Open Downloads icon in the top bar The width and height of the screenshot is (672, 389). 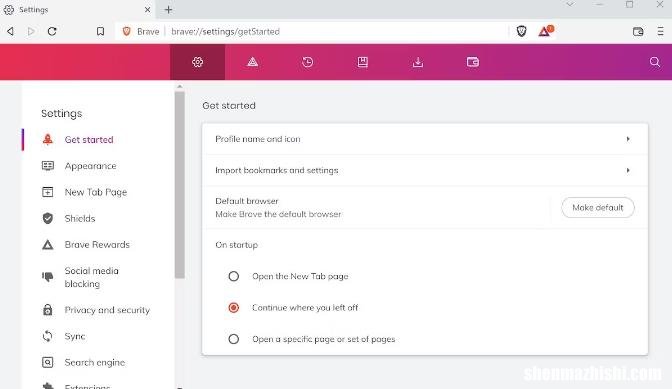pyautogui.click(x=418, y=63)
